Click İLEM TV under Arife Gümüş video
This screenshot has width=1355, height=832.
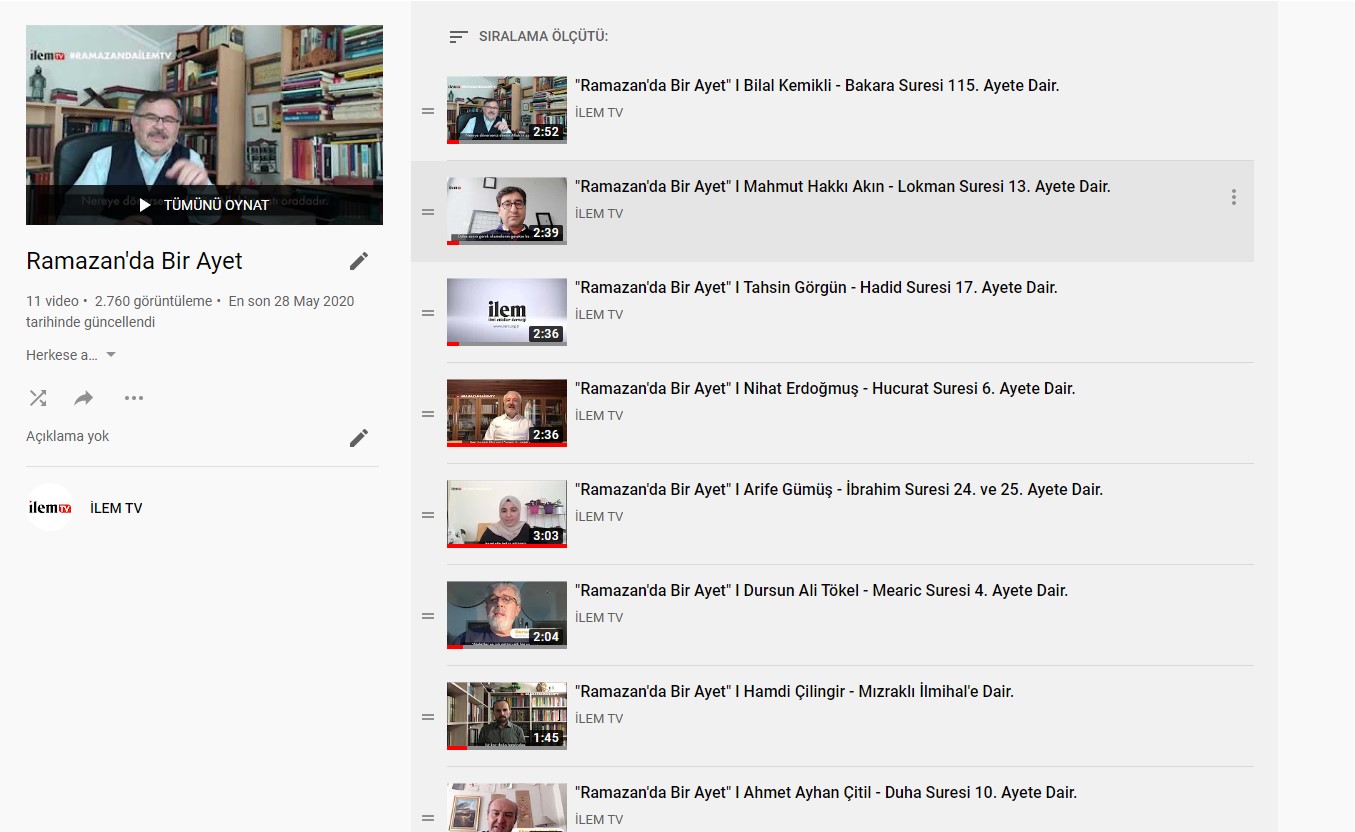(599, 517)
